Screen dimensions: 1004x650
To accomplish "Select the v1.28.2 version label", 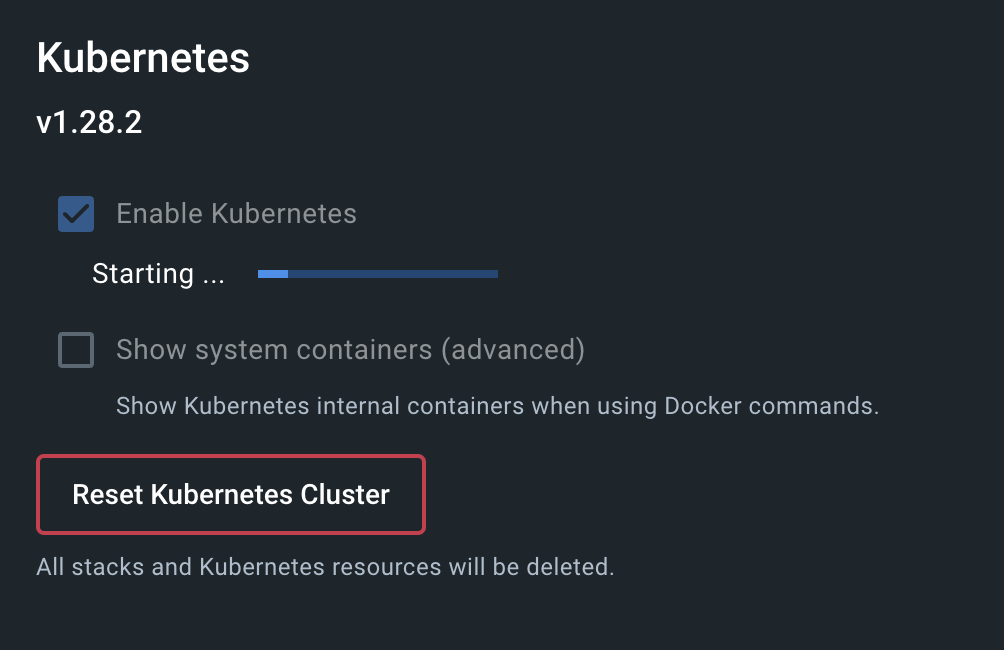I will [89, 122].
